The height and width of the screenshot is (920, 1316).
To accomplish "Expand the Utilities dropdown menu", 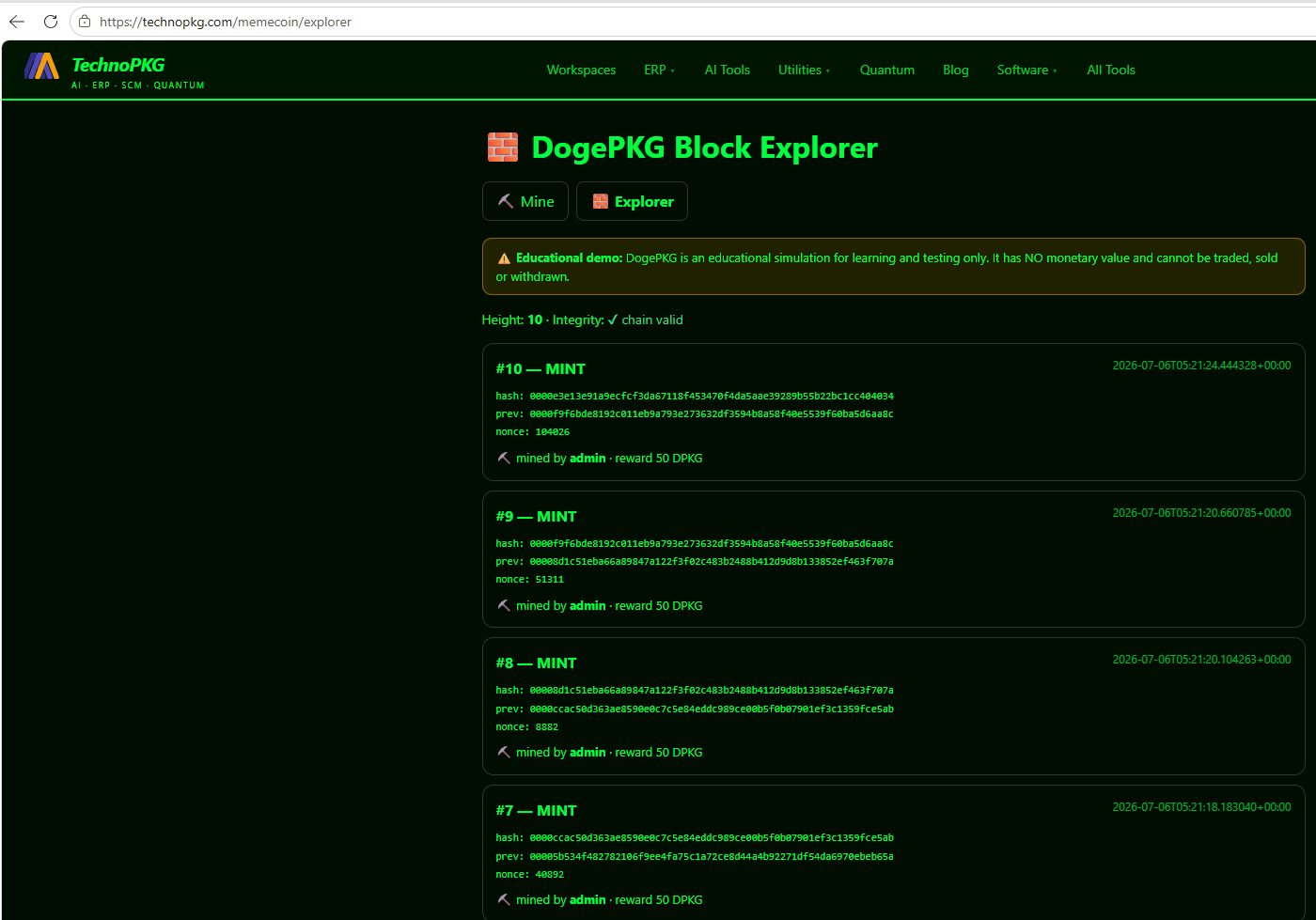I will [804, 70].
